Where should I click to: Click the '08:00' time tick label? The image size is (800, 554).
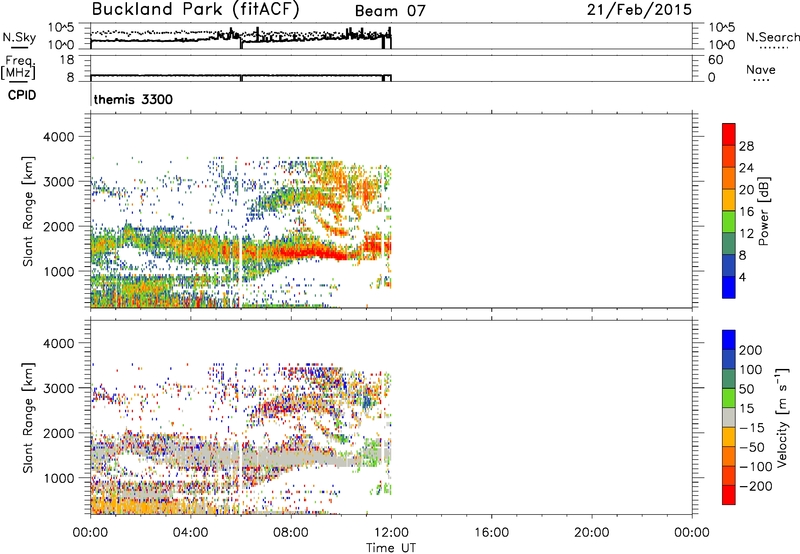pos(291,533)
